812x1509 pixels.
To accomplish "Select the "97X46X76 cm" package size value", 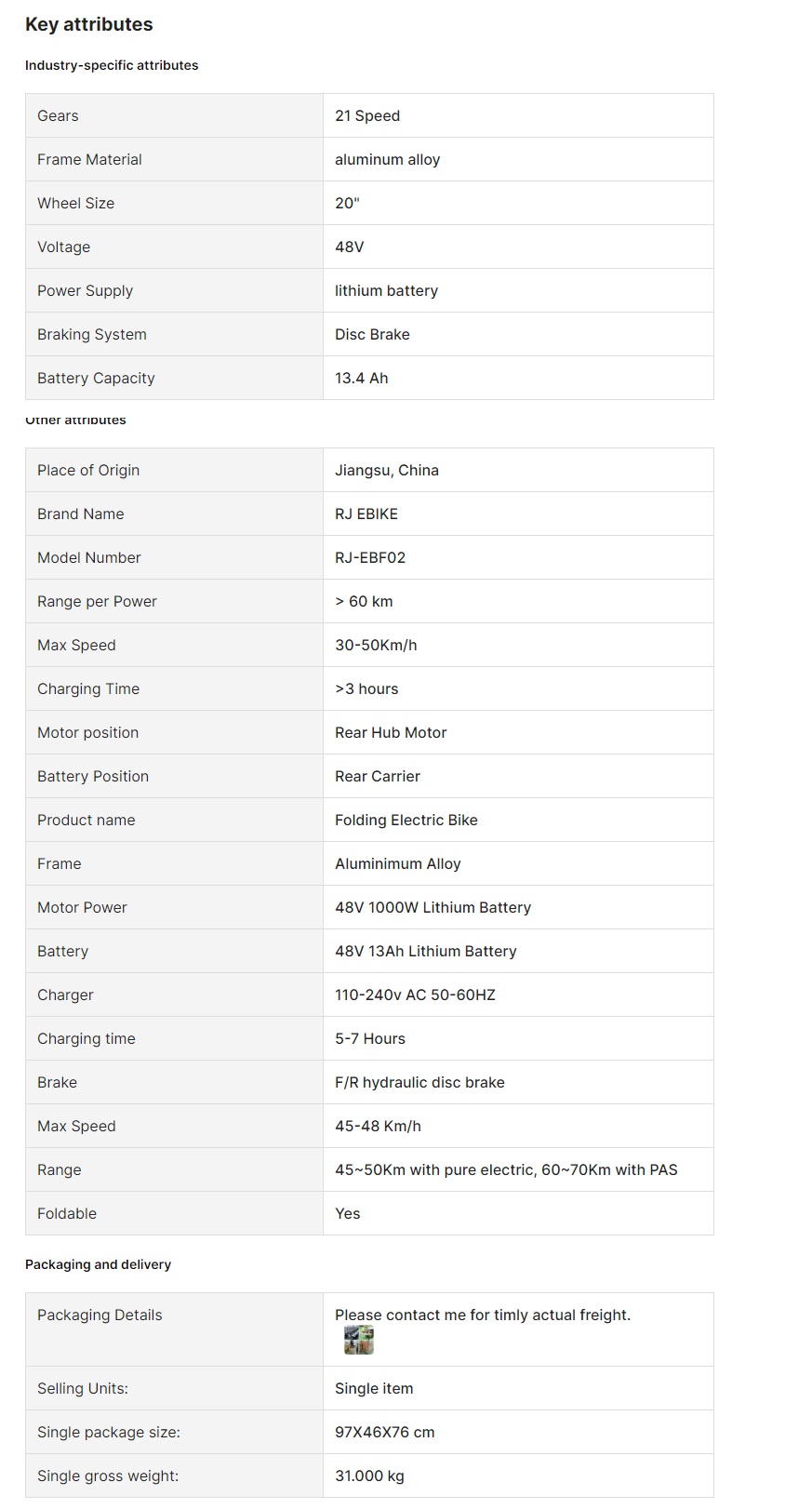I will click(385, 1433).
